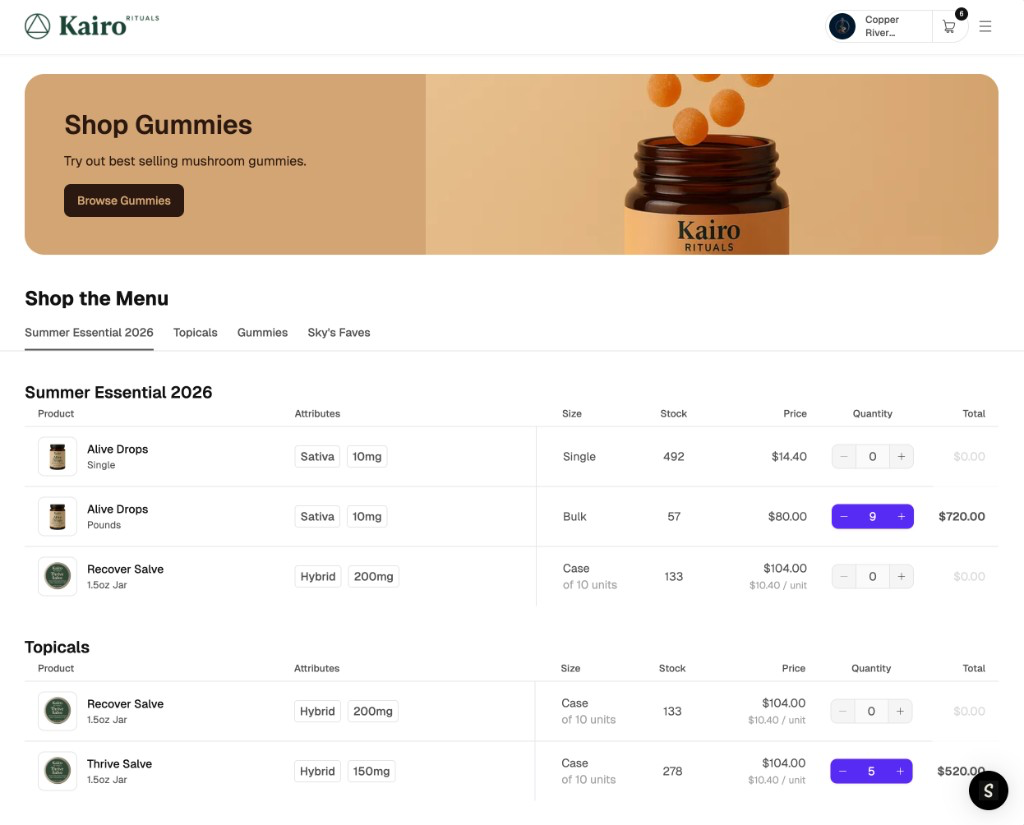
Task: Click the Browse Gummies button
Action: click(124, 201)
